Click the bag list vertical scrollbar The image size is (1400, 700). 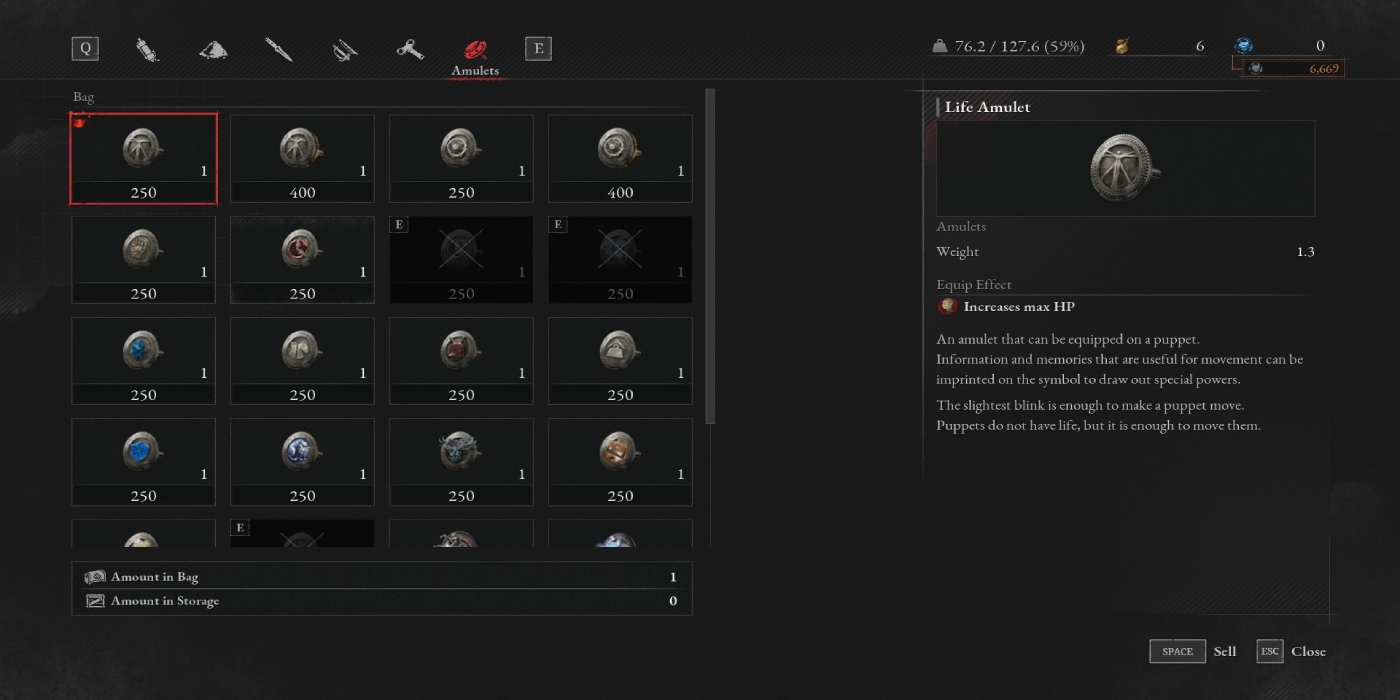710,255
